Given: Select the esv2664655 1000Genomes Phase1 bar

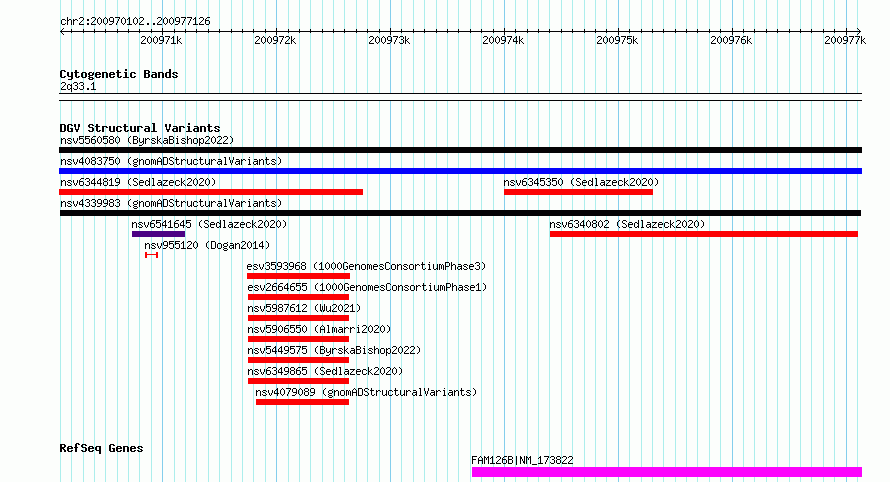Looking at the screenshot, I should point(298,297).
